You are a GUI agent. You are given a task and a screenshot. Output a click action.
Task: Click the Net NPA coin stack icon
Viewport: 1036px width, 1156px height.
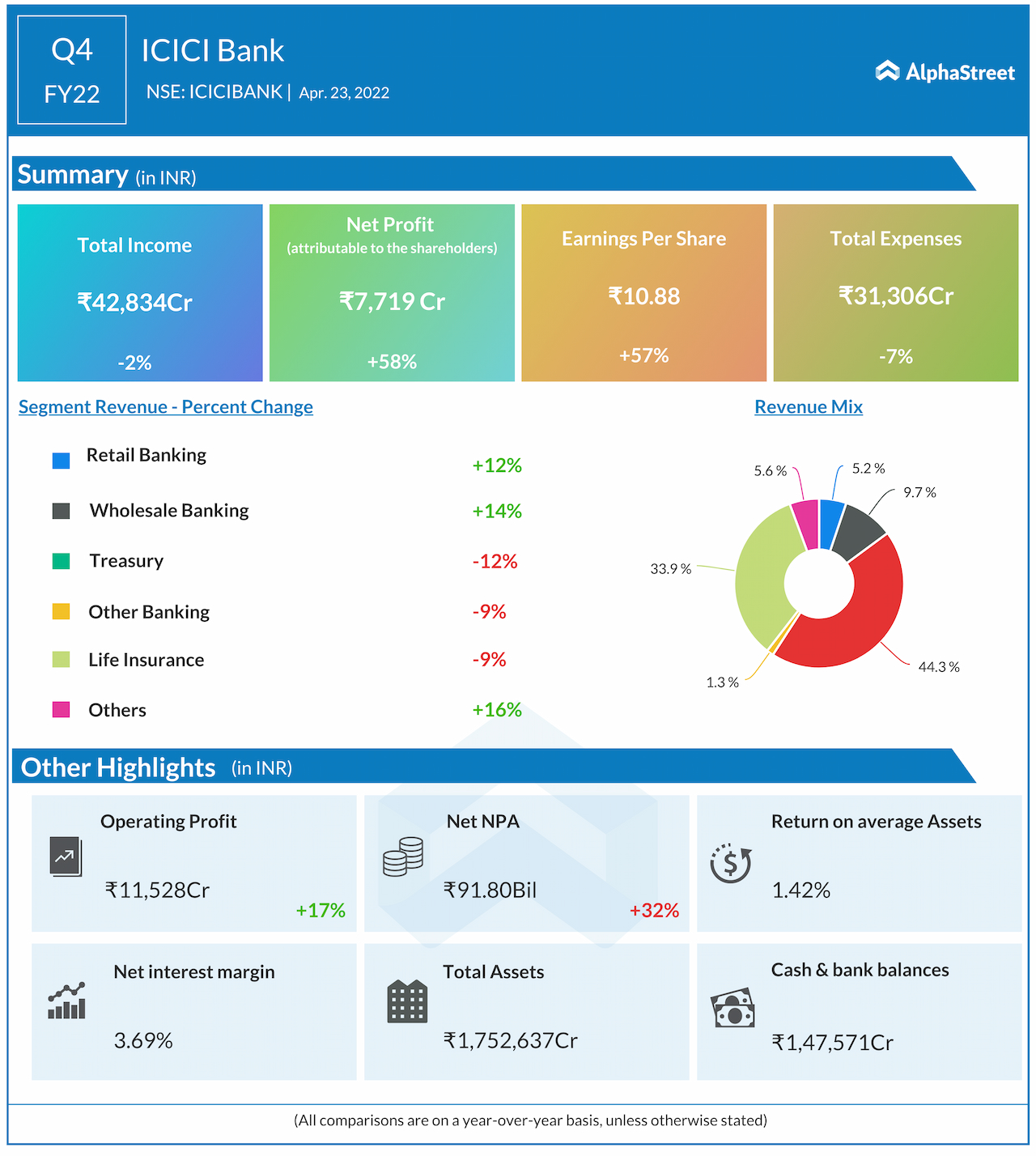[403, 856]
